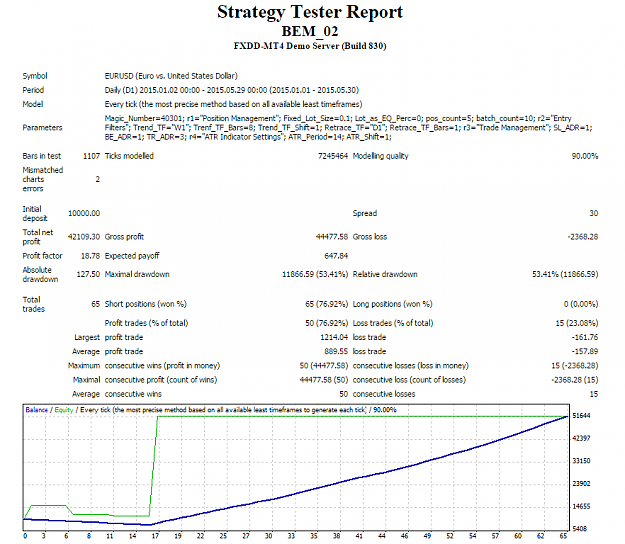Click maximal drawdown value 11866.59 (53.41%)
The image size is (625, 544).
[x=315, y=274]
